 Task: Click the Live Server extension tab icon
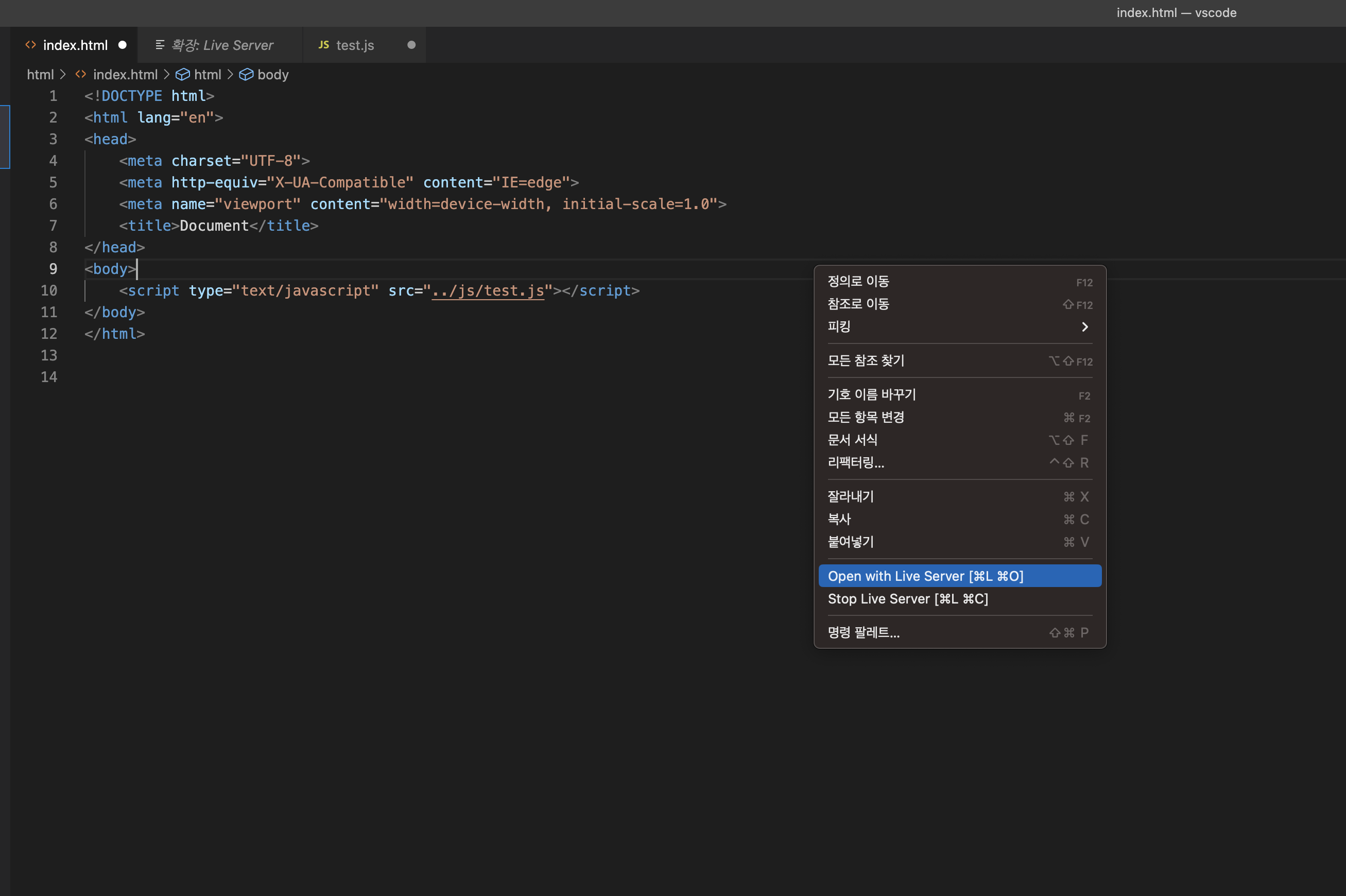160,45
